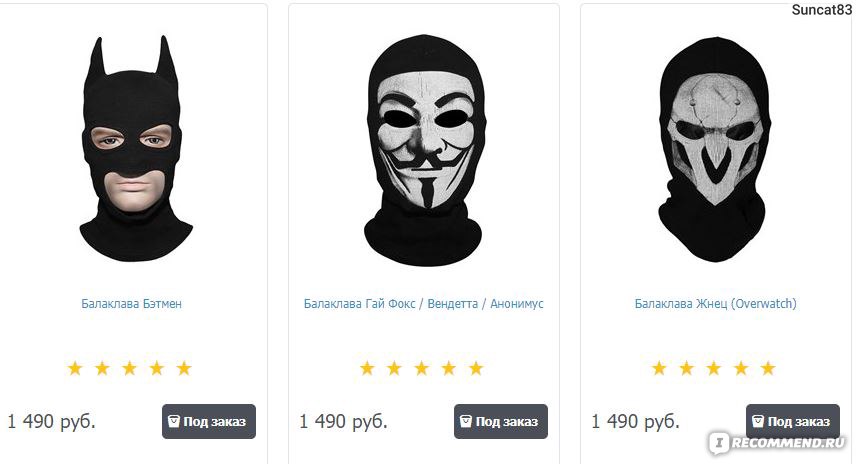Click the 1 490 руб. price of the Batman balaclava
856x464 pixels.
coord(51,421)
